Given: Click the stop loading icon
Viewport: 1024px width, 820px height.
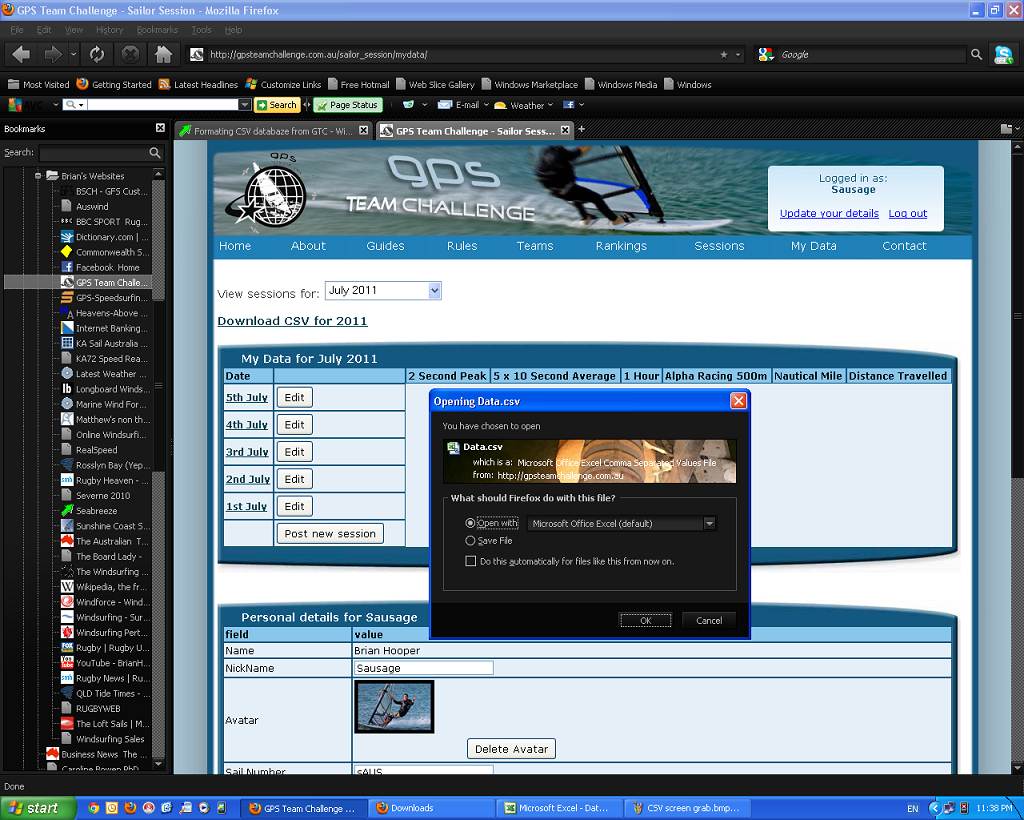Looking at the screenshot, I should [130, 54].
